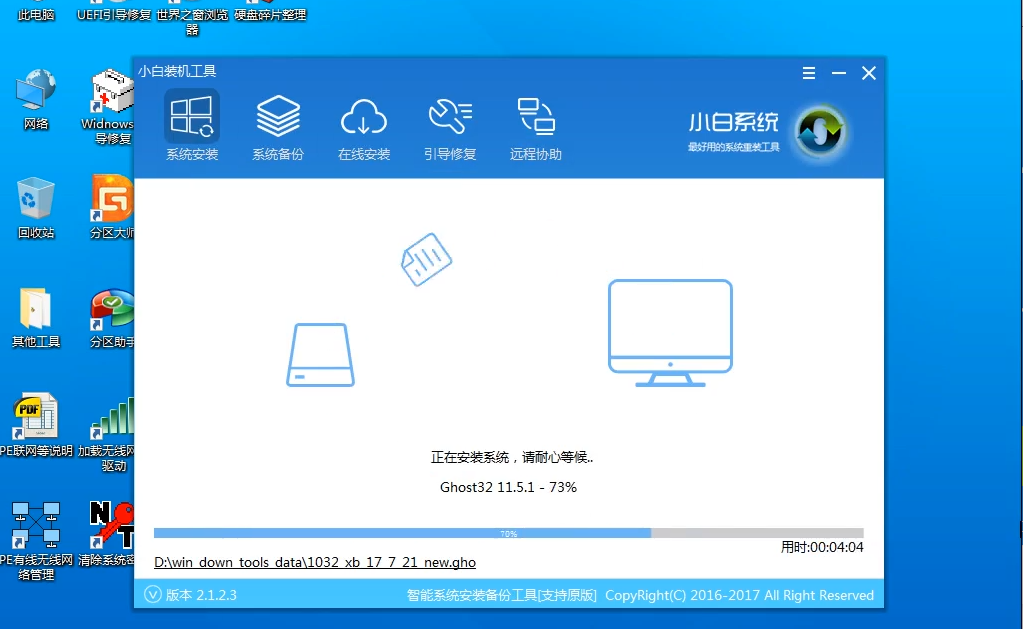The height and width of the screenshot is (629, 1023).
Task: Open the 引导修复 tools tab
Action: tap(450, 125)
